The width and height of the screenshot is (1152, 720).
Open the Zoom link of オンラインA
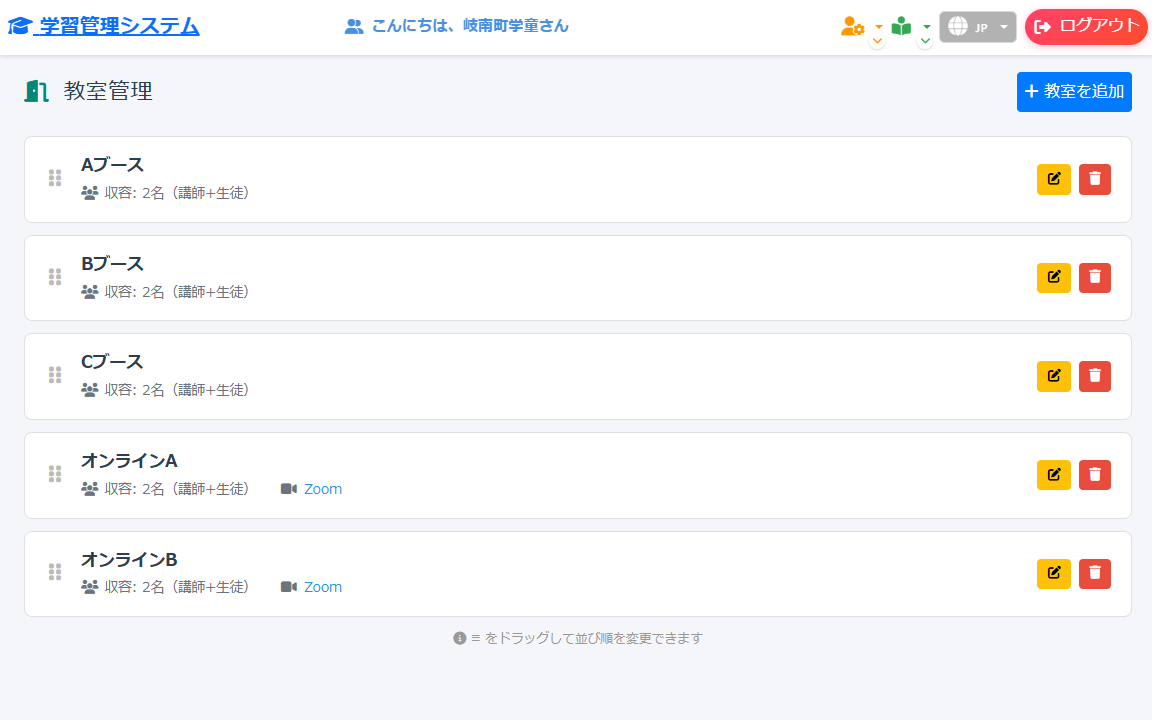(x=323, y=489)
